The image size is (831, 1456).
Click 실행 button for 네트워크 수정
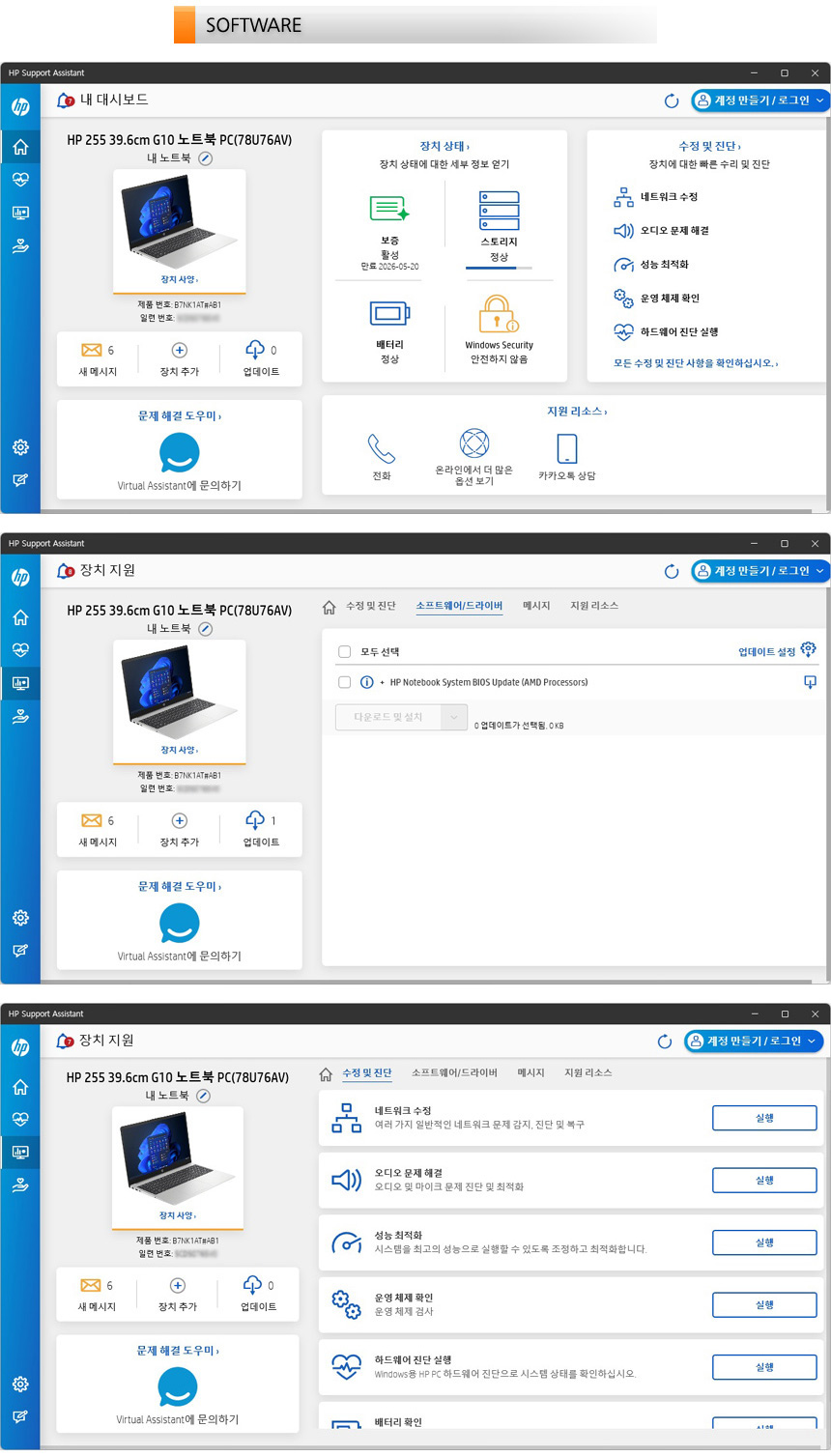click(x=763, y=1118)
